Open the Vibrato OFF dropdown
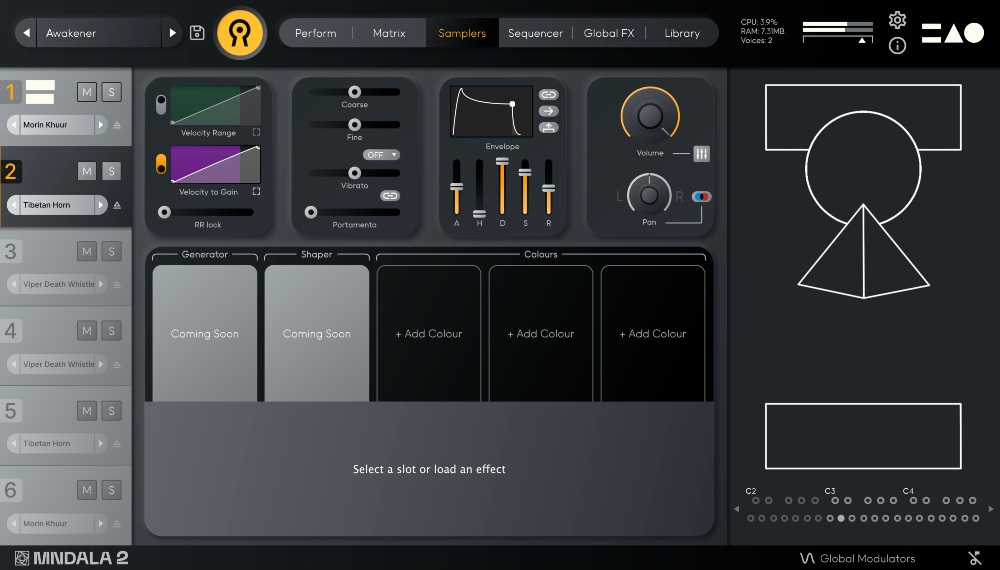This screenshot has height=570, width=1000. [381, 155]
